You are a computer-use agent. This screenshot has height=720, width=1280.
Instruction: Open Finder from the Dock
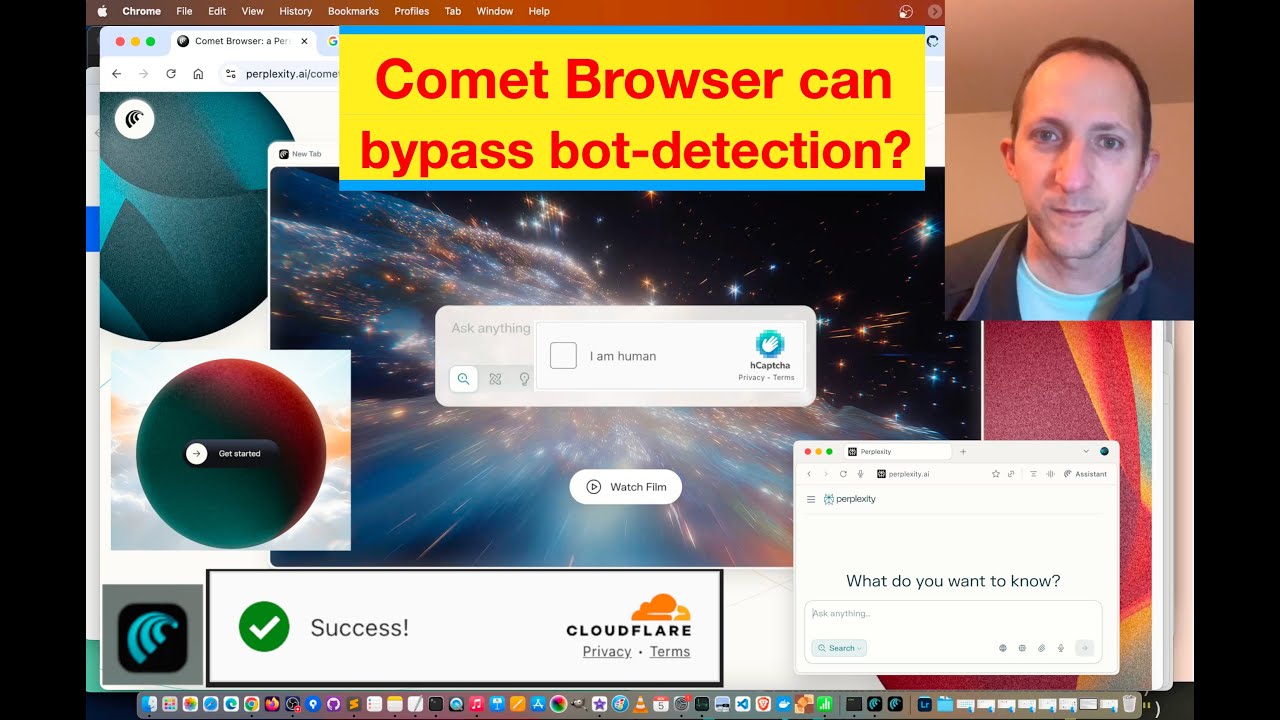pyautogui.click(x=149, y=705)
